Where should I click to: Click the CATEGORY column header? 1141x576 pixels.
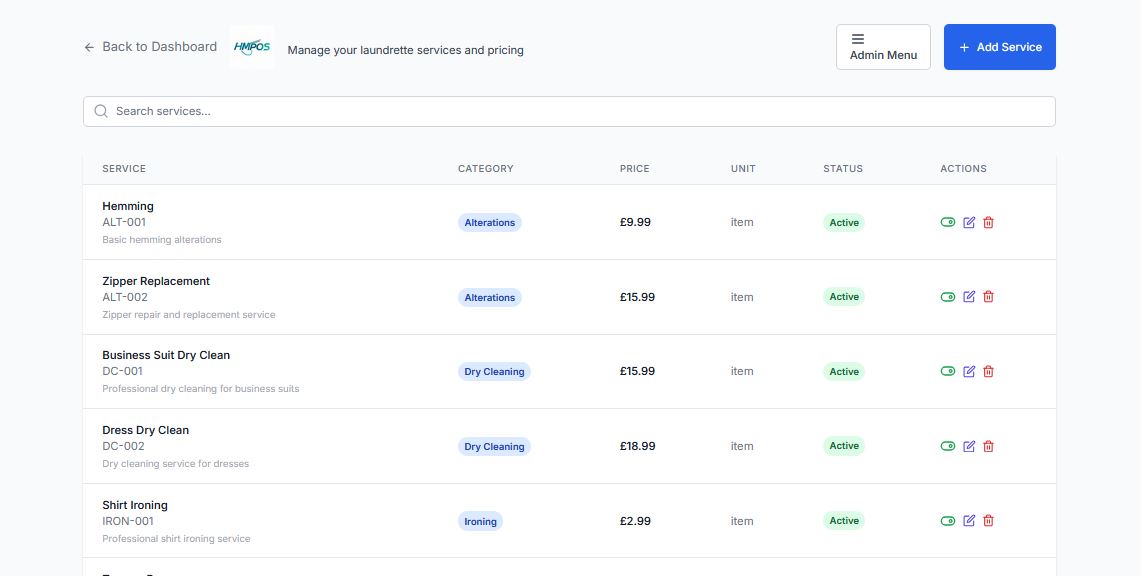pyautogui.click(x=486, y=169)
